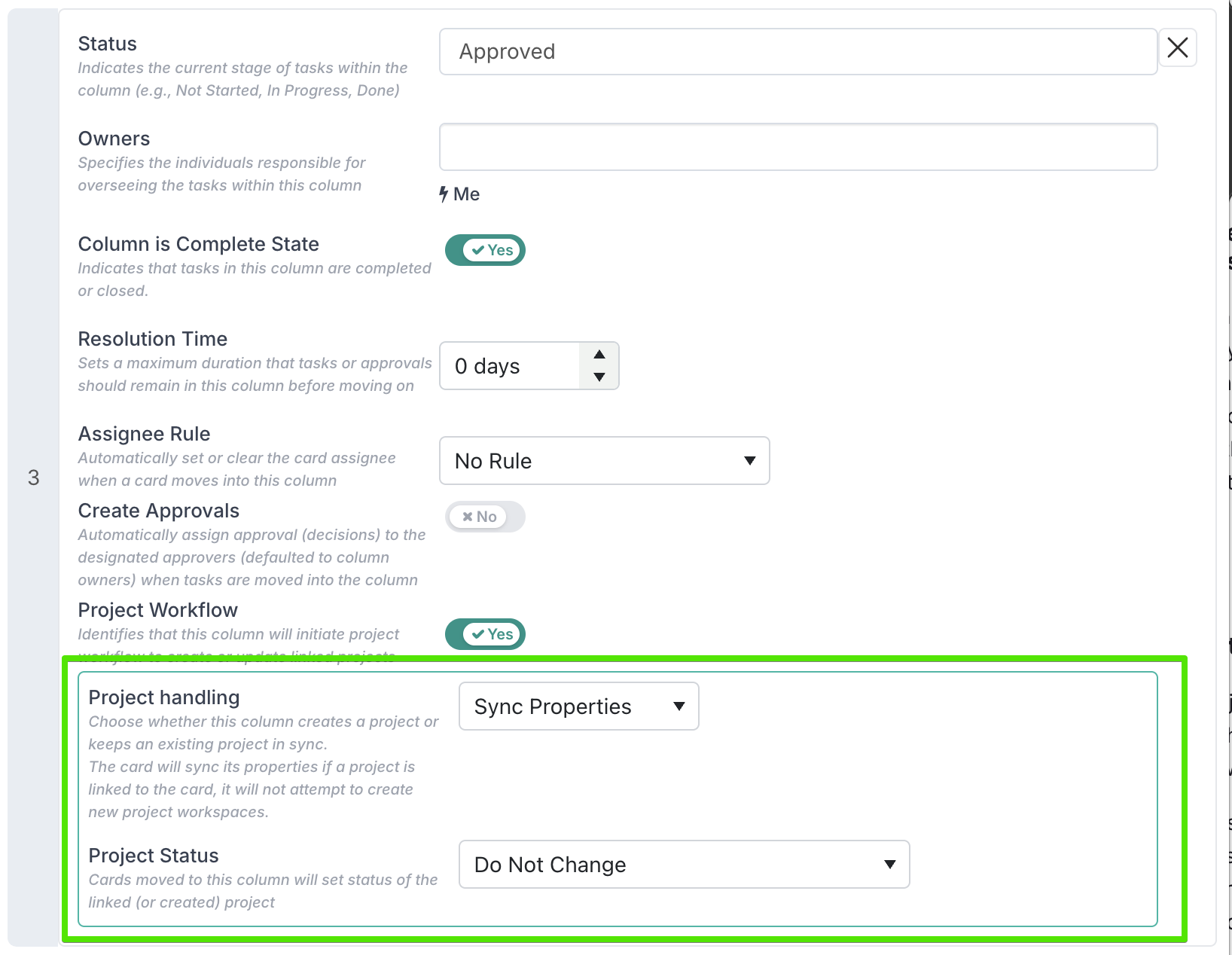Select row number 3 handle
This screenshot has width=1232, height=955.
[x=33, y=477]
